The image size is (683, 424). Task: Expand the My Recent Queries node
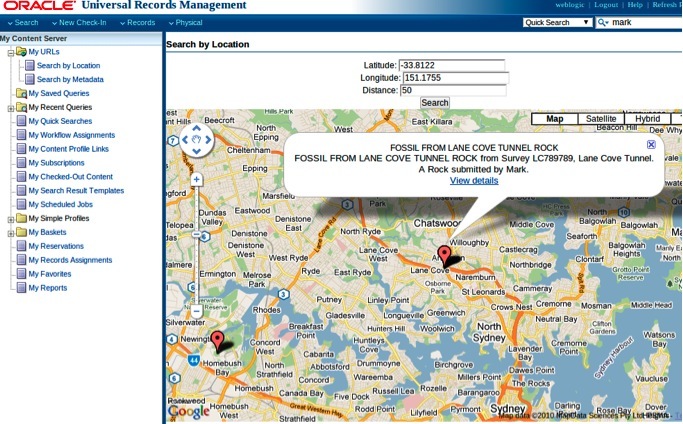(10, 107)
